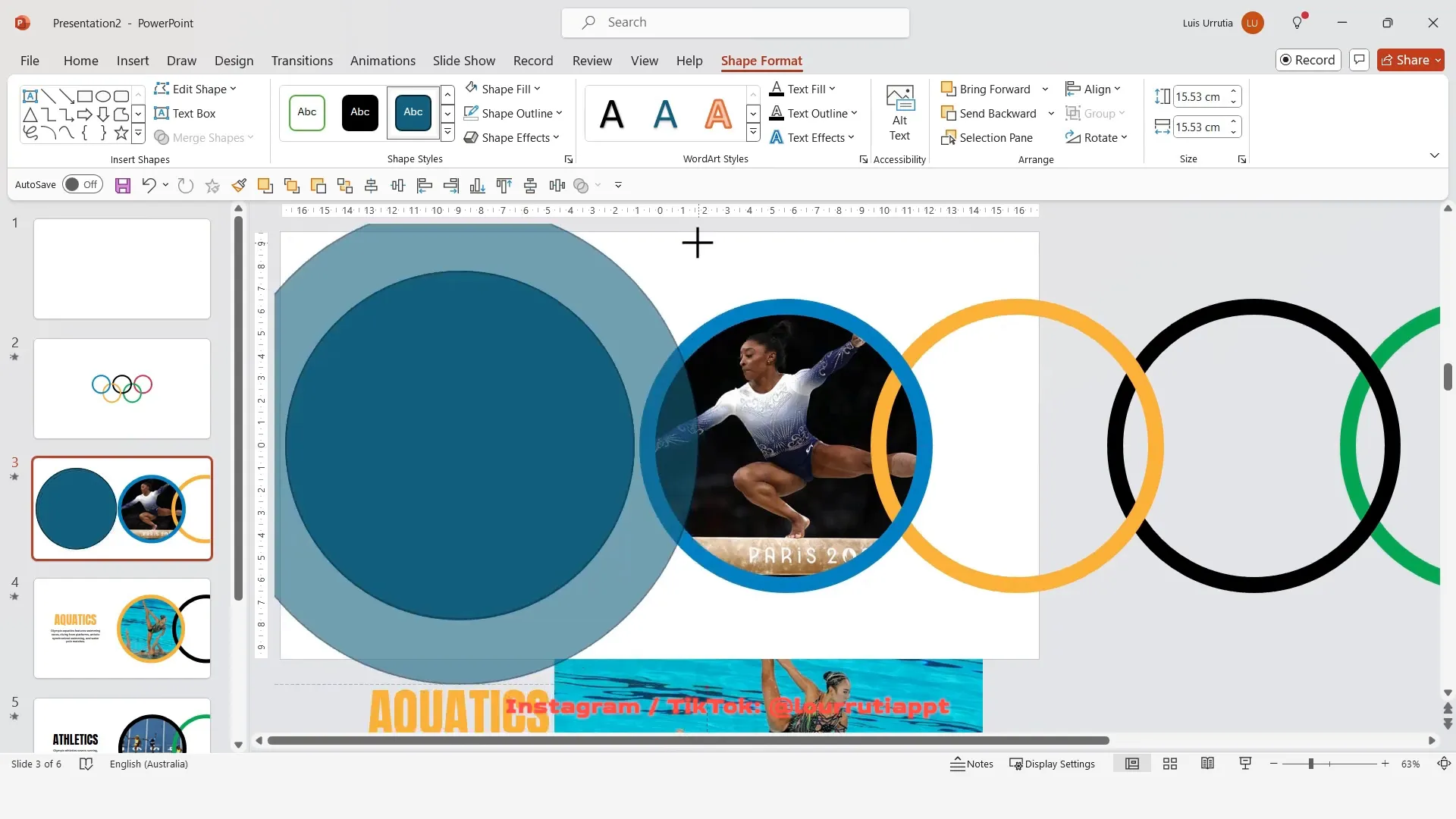
Task: Click the Text Box button
Action: pos(185,113)
